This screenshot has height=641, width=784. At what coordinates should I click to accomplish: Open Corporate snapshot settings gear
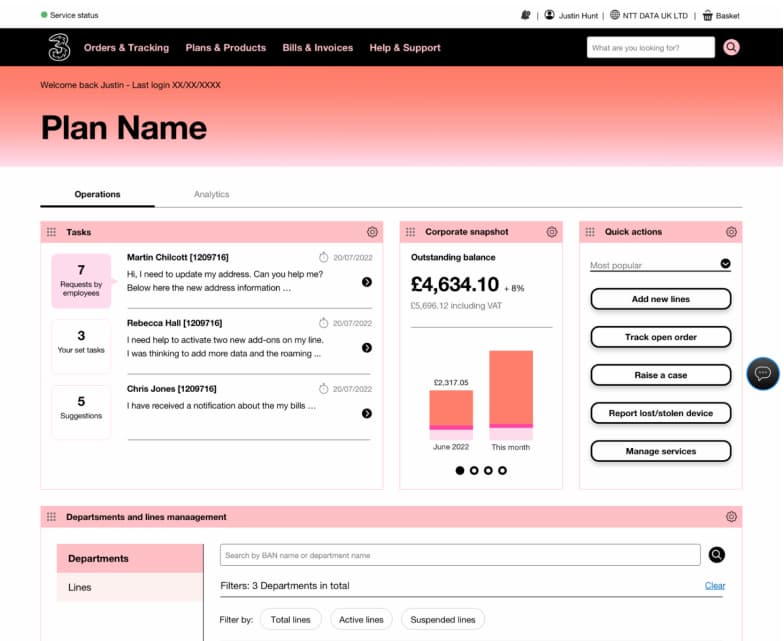(552, 232)
